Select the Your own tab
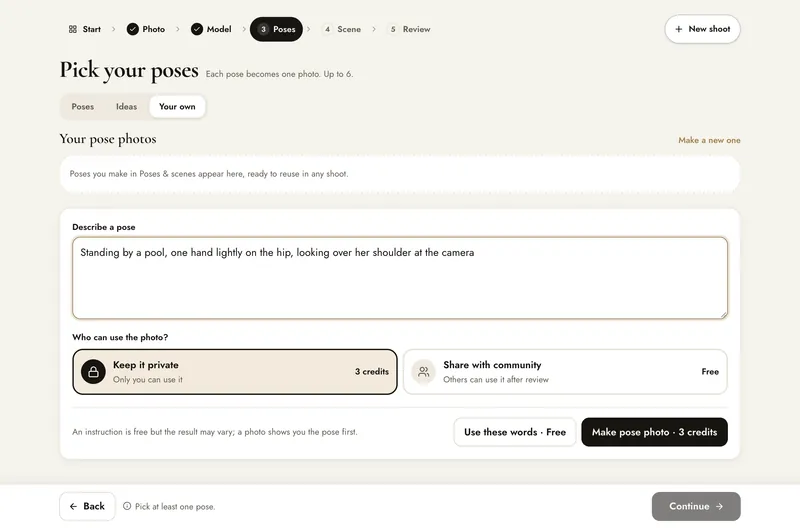 pos(177,107)
